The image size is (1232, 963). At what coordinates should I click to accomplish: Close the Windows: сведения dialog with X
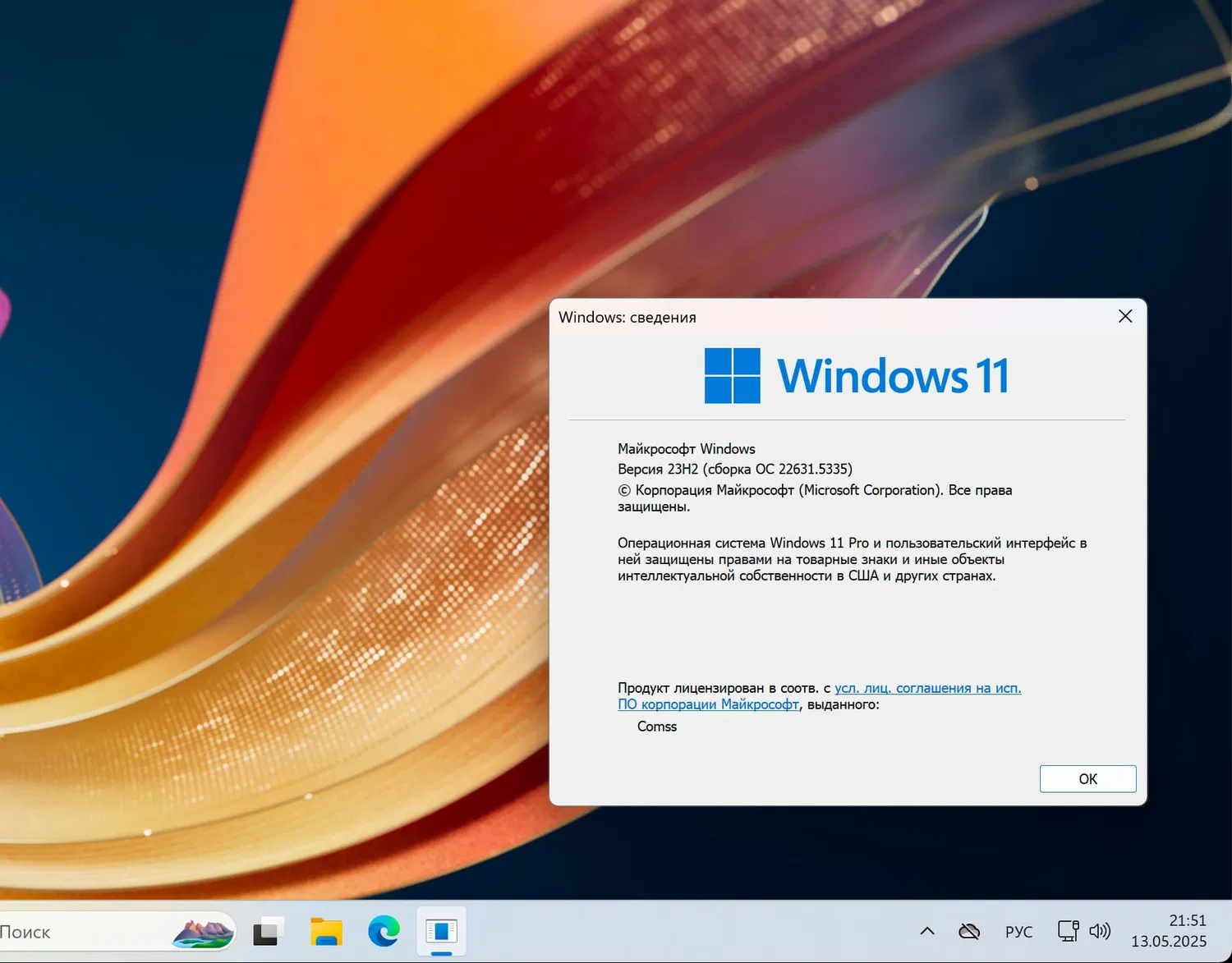[1124, 316]
